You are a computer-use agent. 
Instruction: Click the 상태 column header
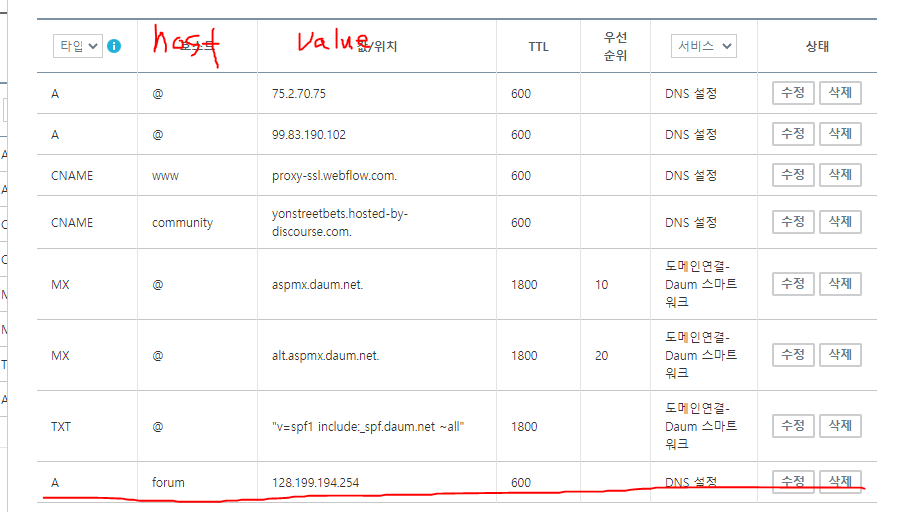[817, 46]
